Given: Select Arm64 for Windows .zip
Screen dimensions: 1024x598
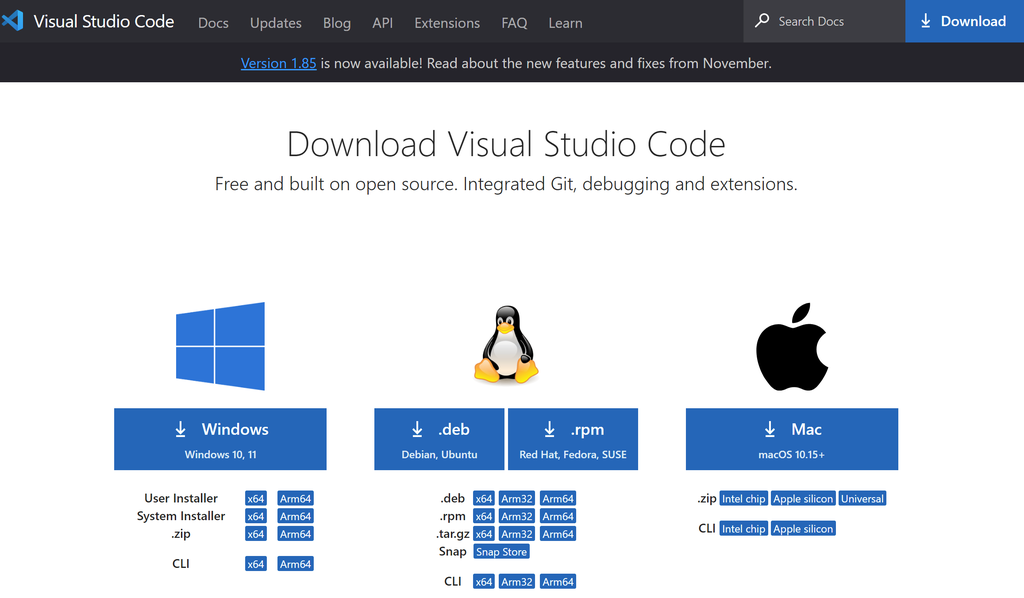Looking at the screenshot, I should (295, 534).
